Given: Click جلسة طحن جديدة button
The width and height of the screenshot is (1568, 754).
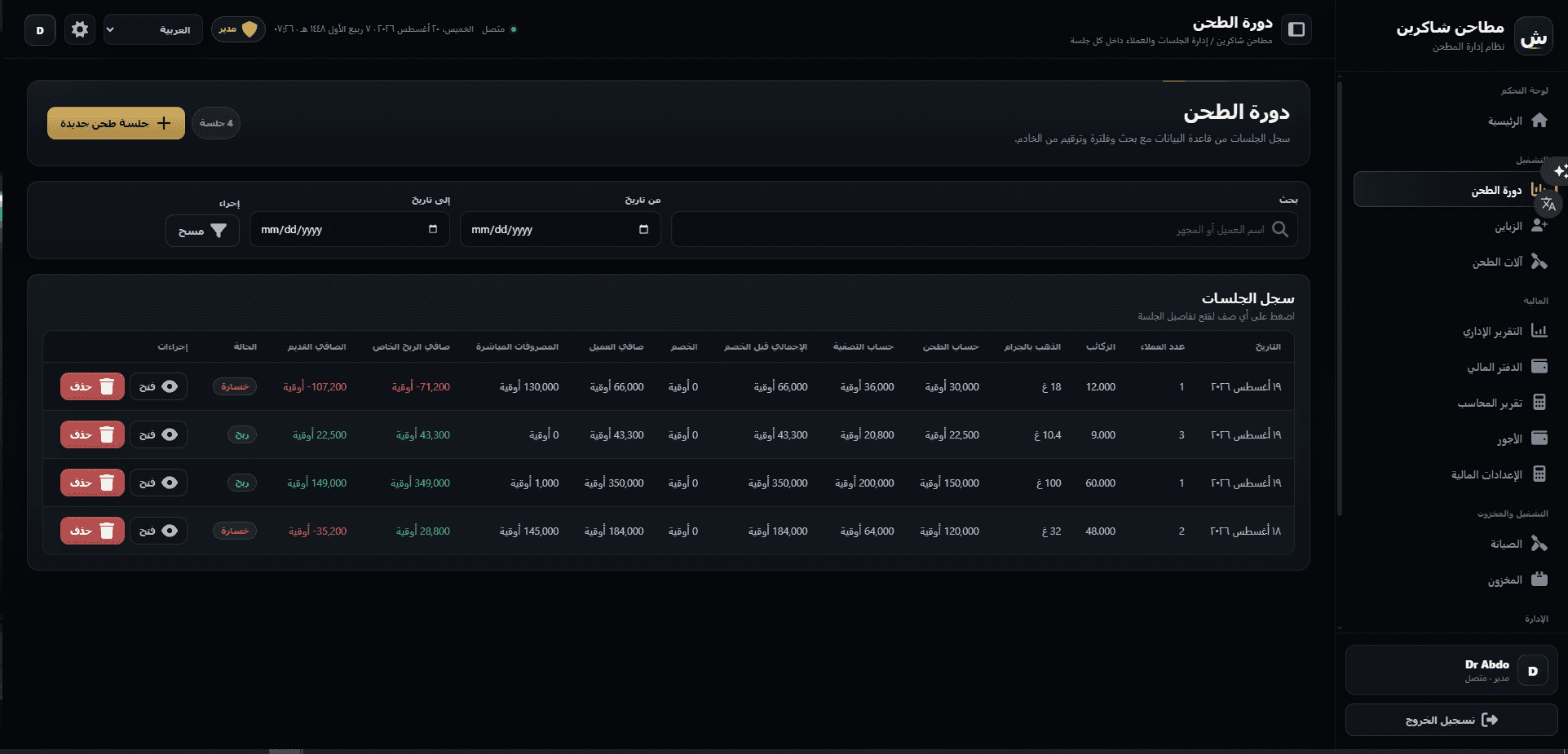Looking at the screenshot, I should click(116, 123).
